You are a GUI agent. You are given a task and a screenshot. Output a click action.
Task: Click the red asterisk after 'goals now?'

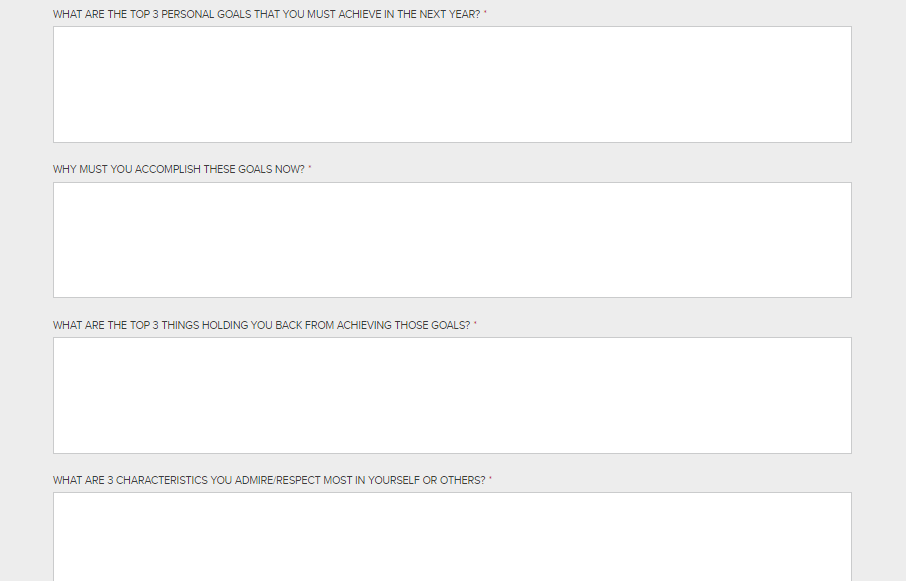[x=310, y=170]
